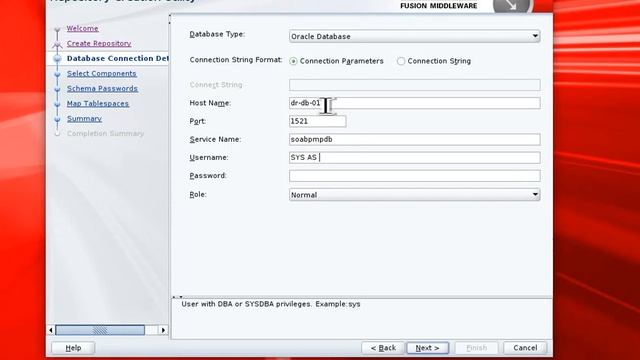Focus the Service Name field

[414, 139]
